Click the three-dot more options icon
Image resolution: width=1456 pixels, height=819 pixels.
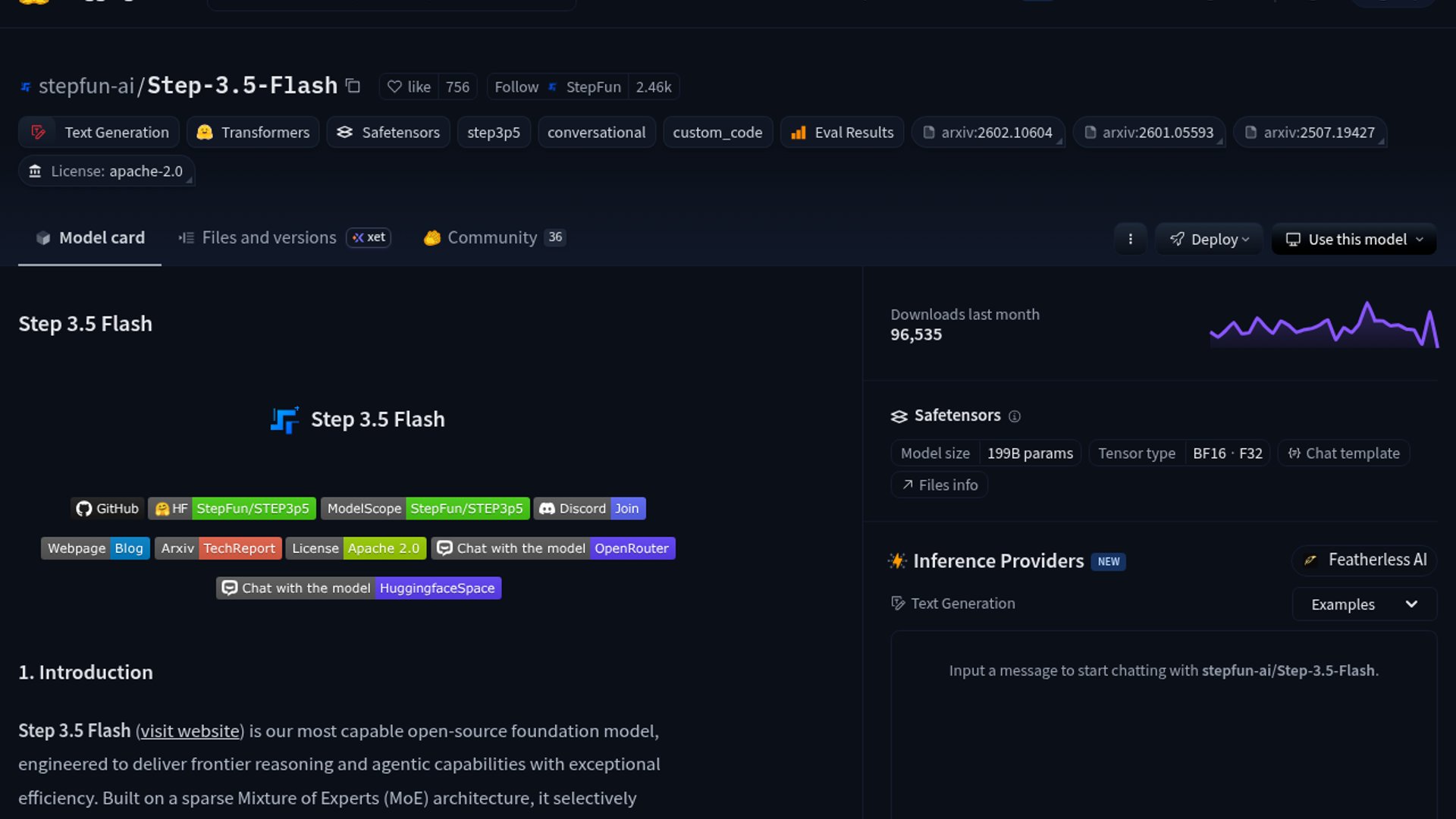coord(1130,239)
